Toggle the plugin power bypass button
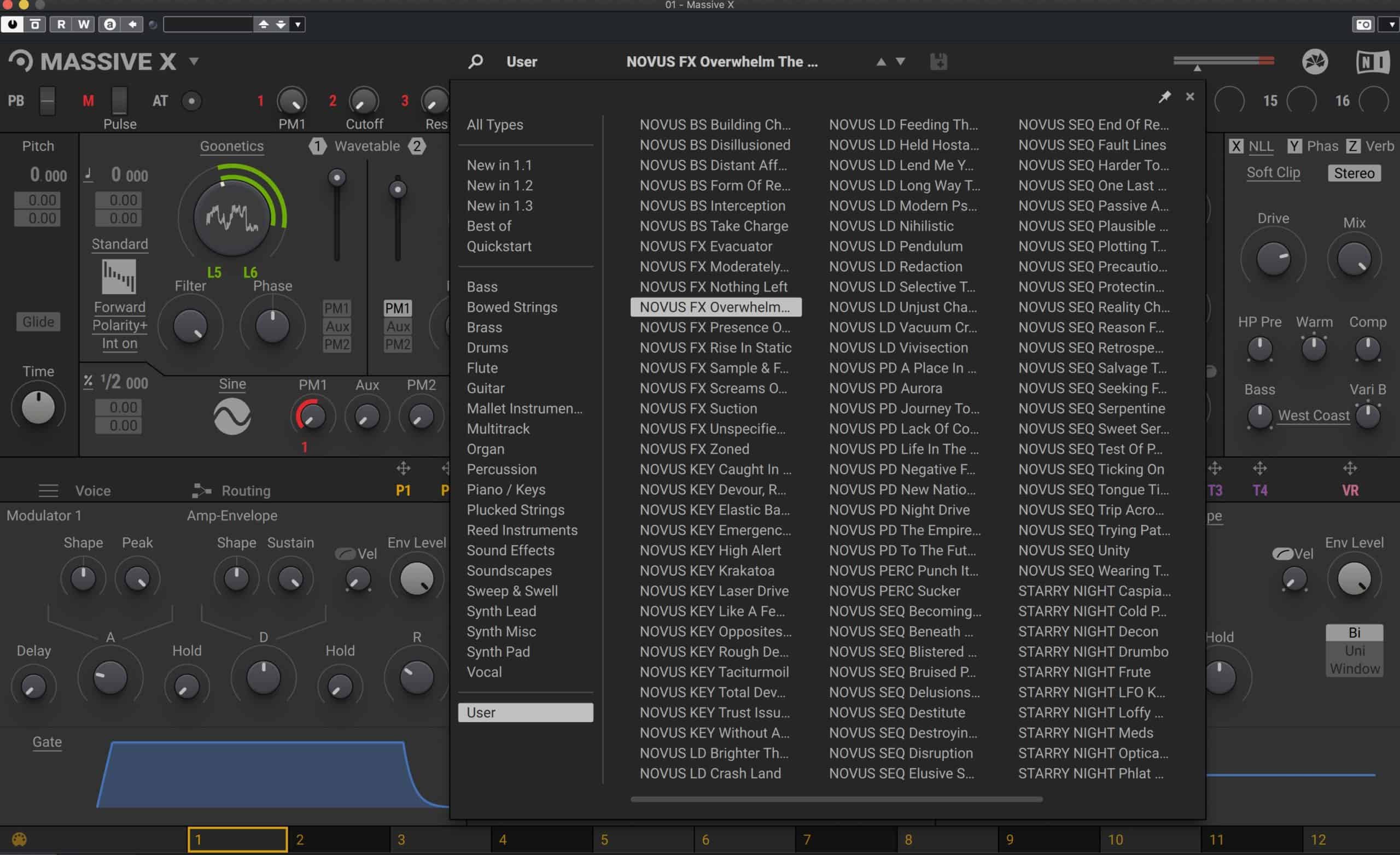 [x=12, y=25]
